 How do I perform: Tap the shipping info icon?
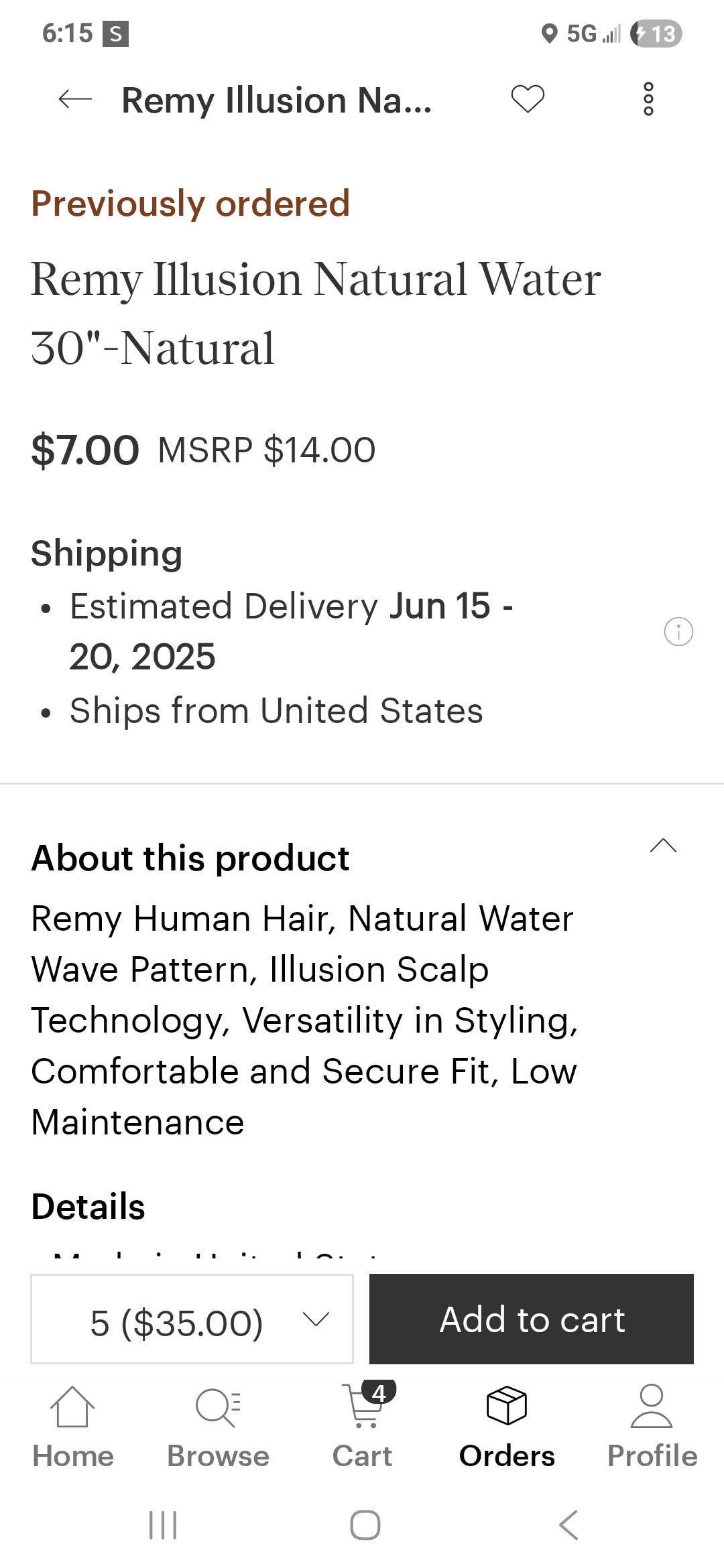678,631
